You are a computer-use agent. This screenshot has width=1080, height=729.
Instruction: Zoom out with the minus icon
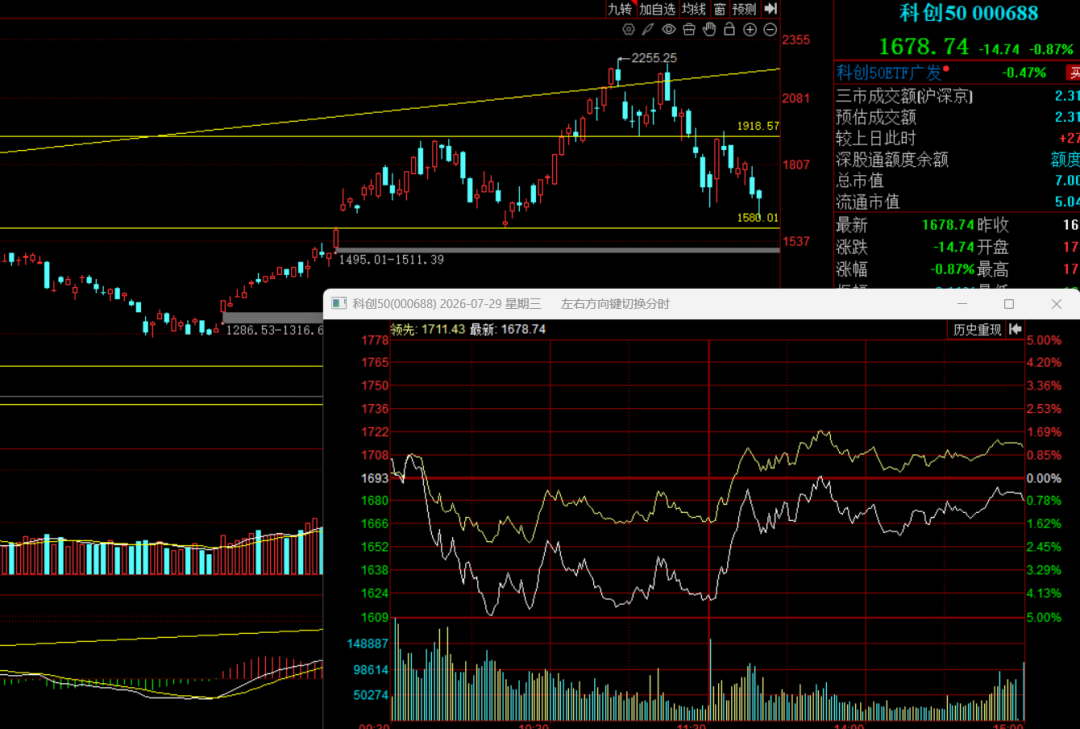click(x=771, y=30)
